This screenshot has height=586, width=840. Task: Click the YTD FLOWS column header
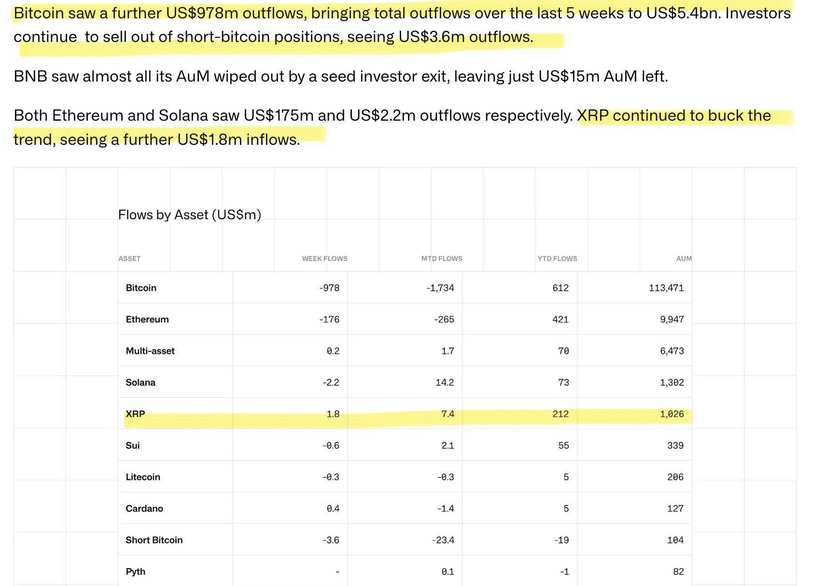[x=557, y=259]
